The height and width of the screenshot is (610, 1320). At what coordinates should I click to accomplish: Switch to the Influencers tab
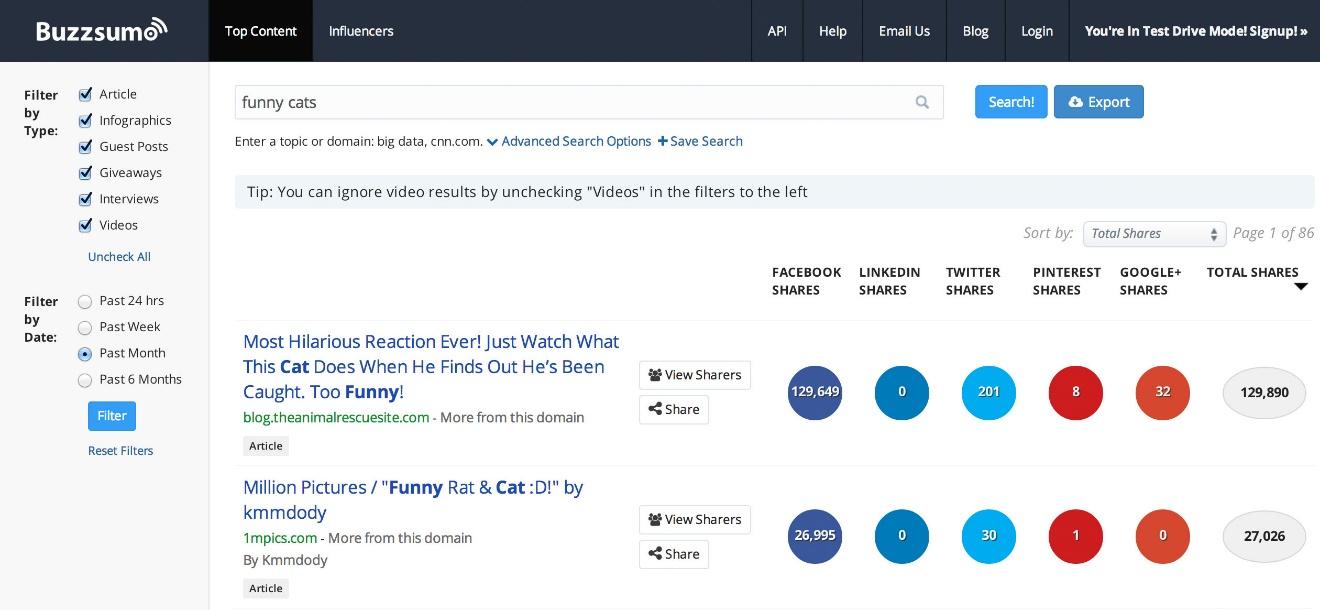(361, 31)
